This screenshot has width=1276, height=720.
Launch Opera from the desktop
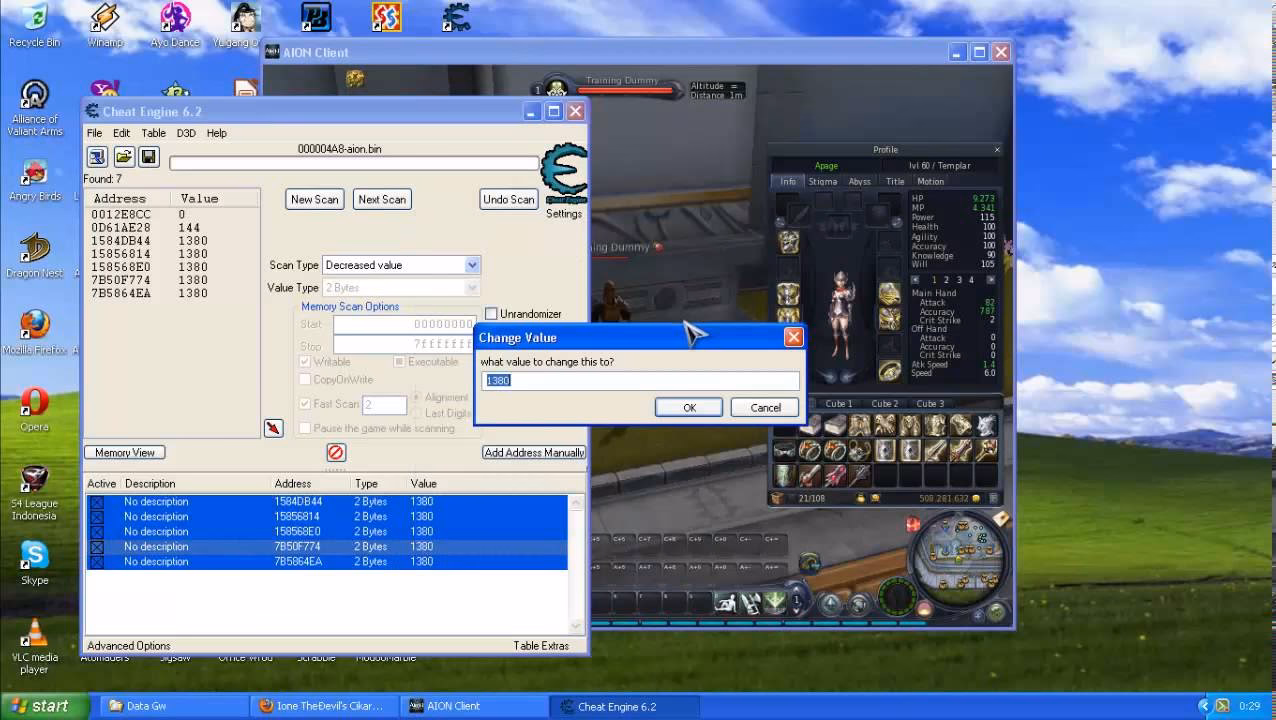click(x=34, y=409)
